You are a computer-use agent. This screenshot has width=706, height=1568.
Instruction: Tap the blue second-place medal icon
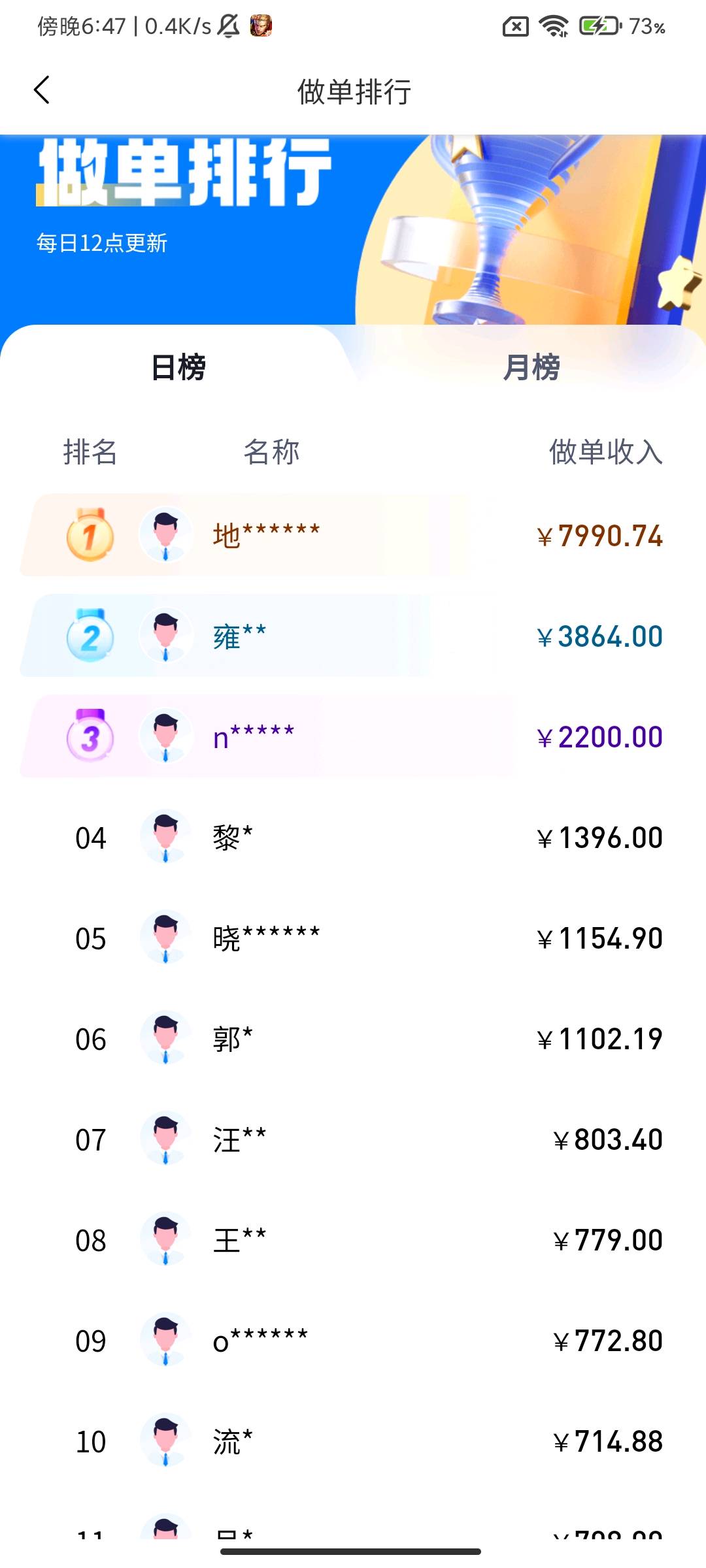(x=90, y=636)
